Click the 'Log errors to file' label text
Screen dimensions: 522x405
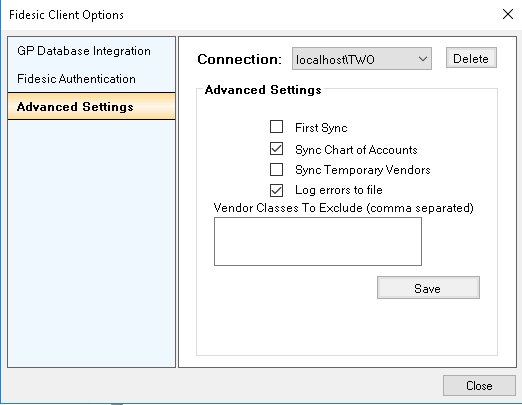[x=339, y=190]
